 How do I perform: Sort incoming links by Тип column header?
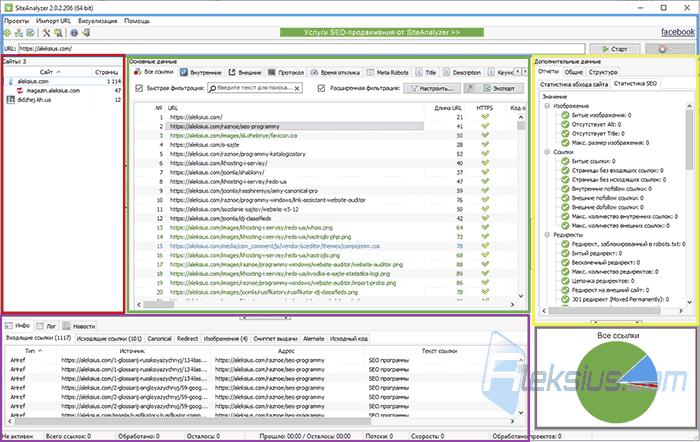(32, 351)
